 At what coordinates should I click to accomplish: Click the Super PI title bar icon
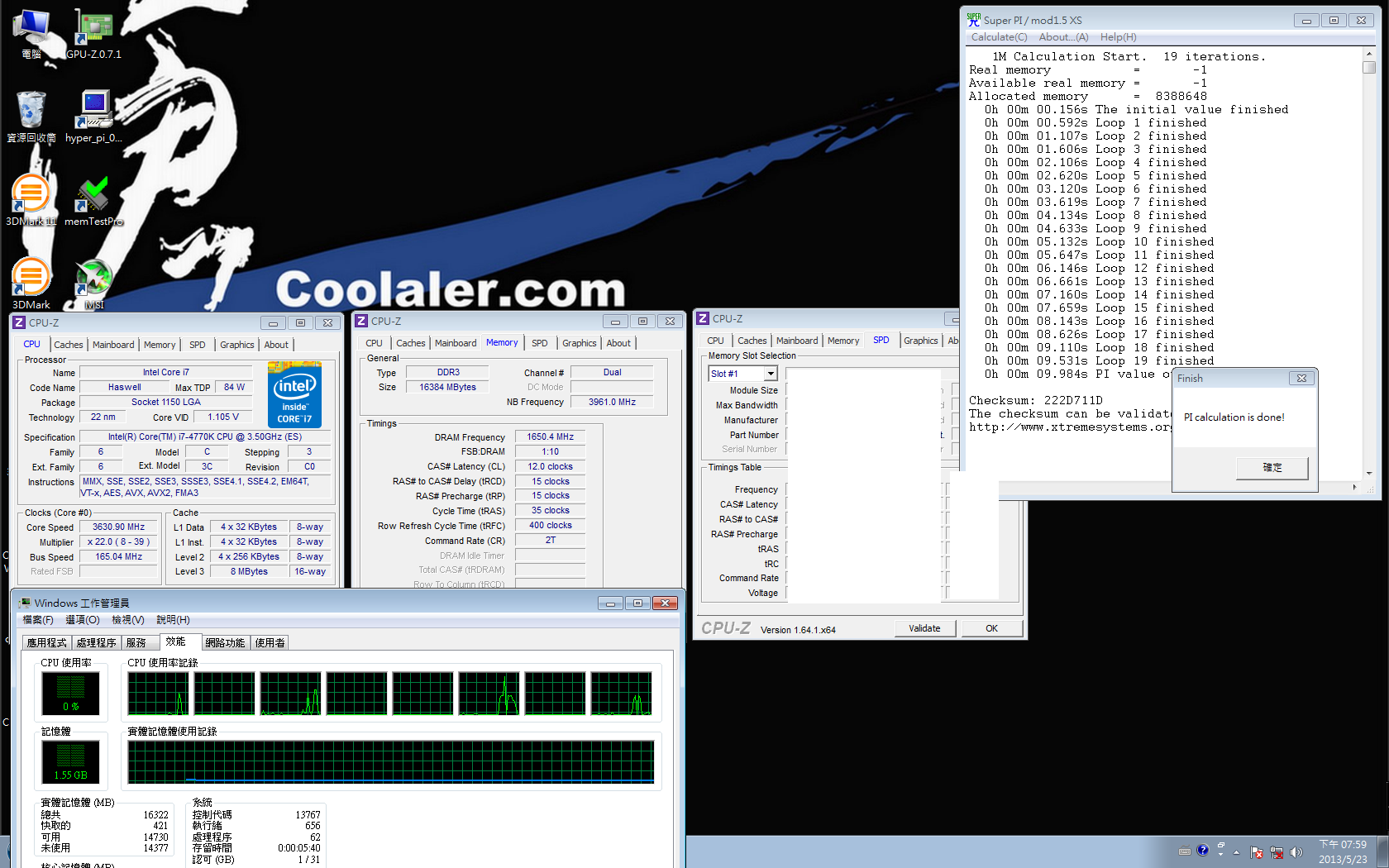[x=974, y=19]
